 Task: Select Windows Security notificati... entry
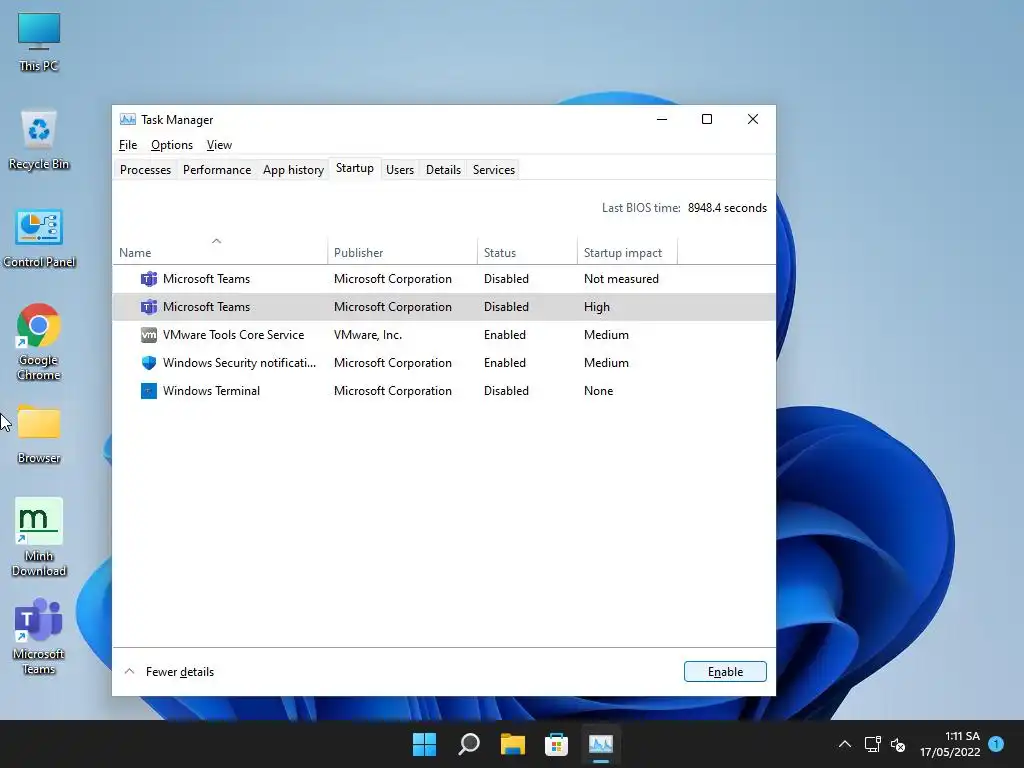(239, 363)
